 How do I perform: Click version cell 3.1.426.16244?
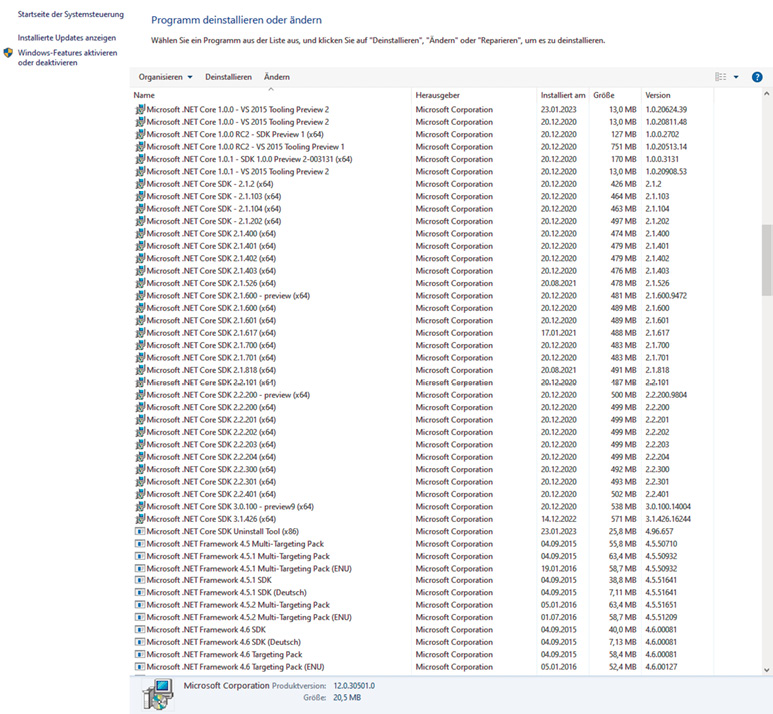[668, 519]
